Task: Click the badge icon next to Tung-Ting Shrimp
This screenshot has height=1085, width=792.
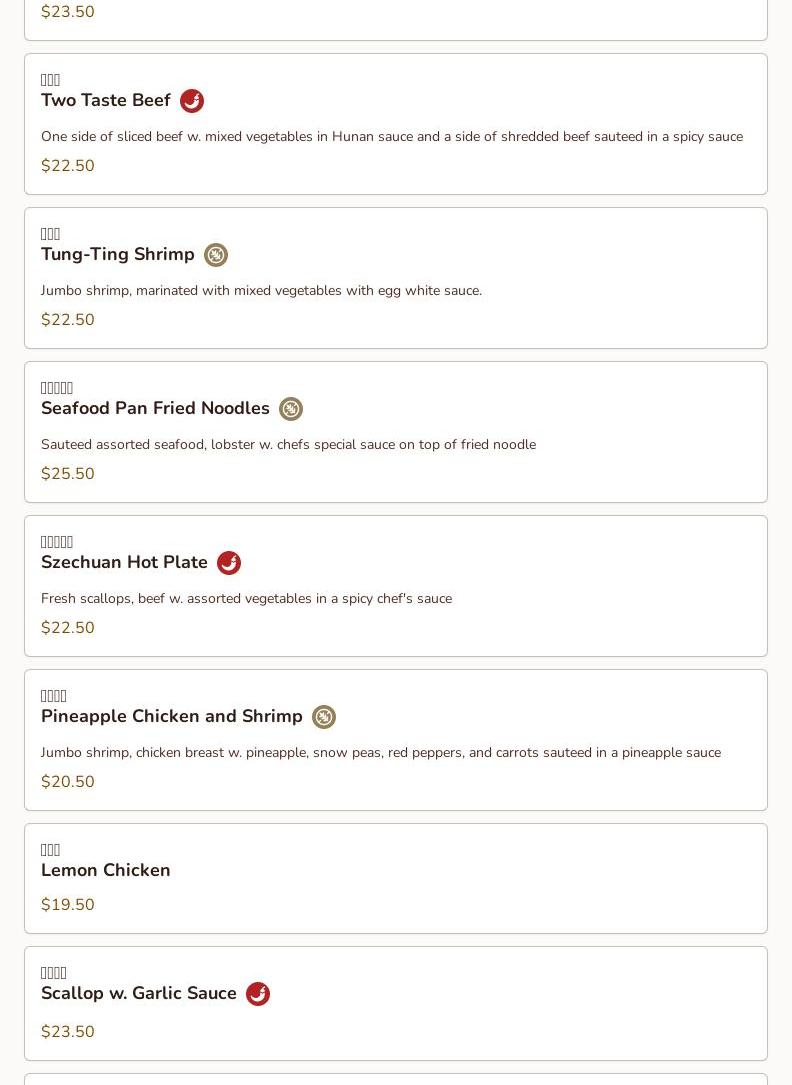Action: (x=216, y=255)
